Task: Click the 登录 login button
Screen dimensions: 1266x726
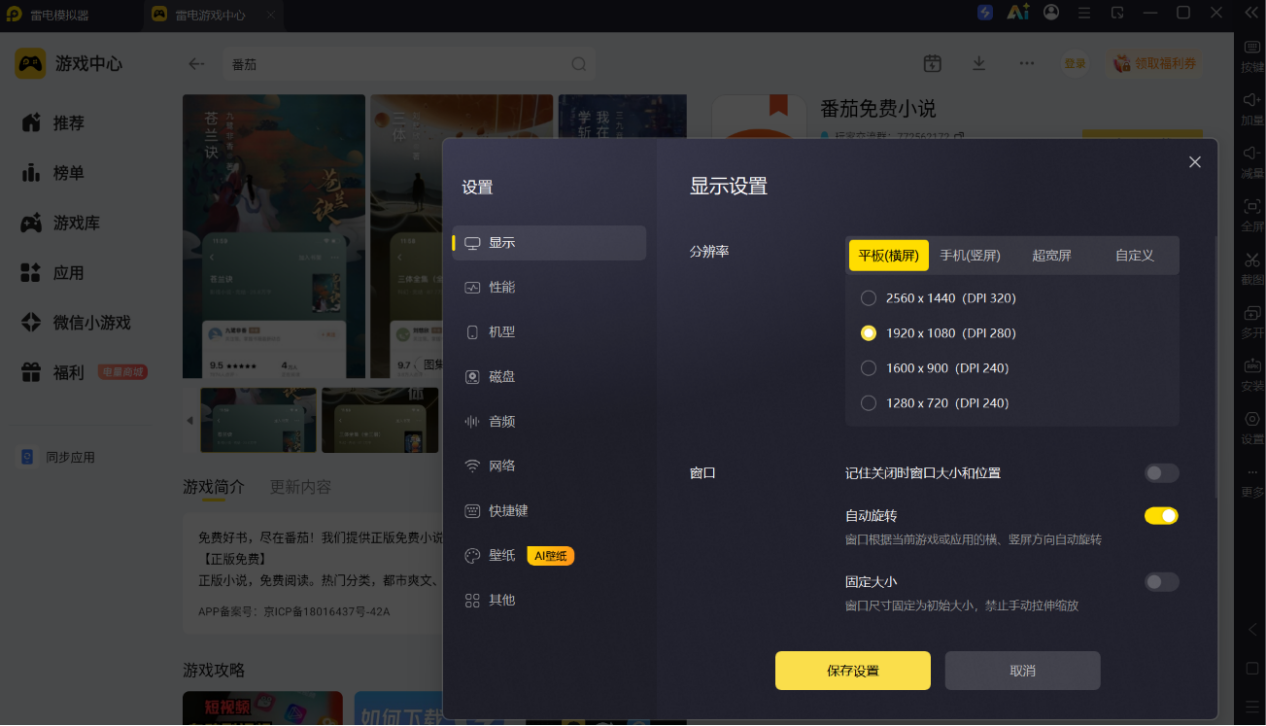Action: click(1075, 63)
